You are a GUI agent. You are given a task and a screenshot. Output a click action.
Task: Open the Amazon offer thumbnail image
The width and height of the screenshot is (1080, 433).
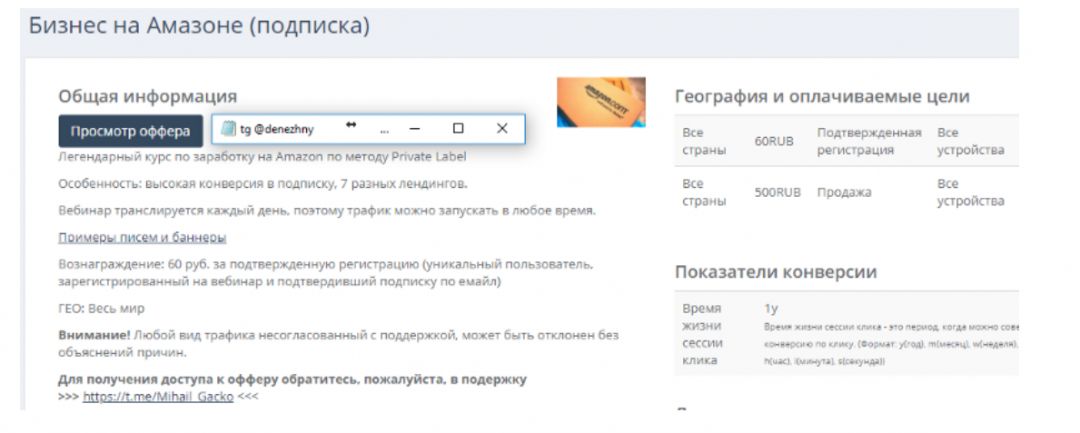pyautogui.click(x=601, y=102)
